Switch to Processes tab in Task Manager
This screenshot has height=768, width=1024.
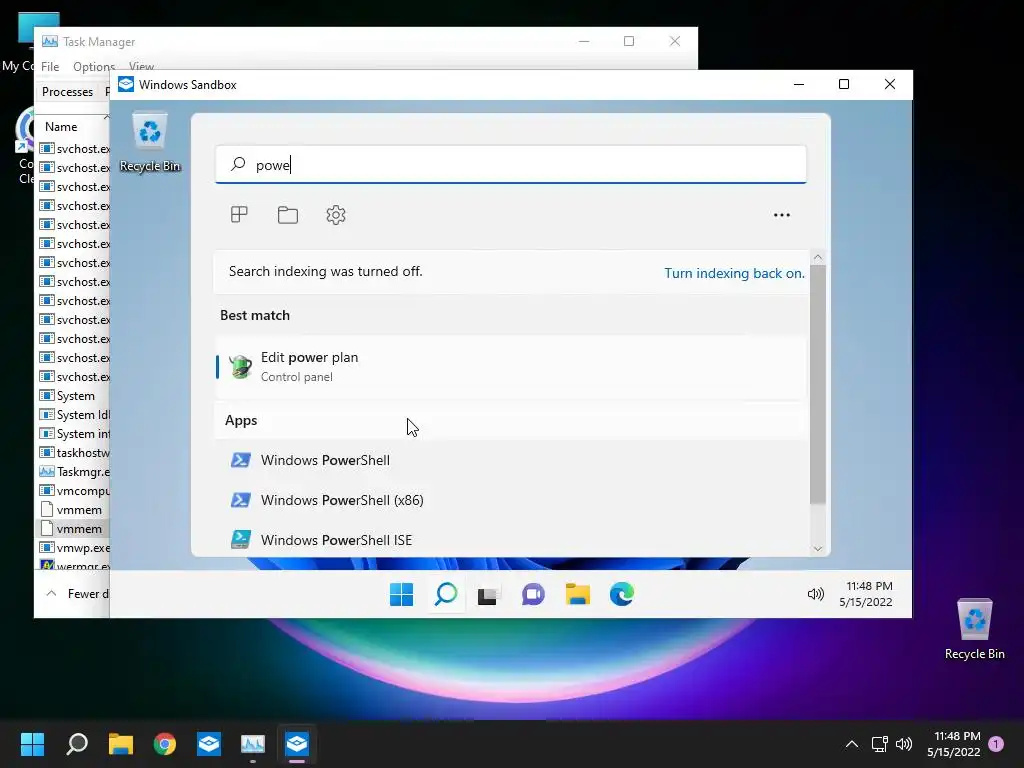click(x=67, y=92)
